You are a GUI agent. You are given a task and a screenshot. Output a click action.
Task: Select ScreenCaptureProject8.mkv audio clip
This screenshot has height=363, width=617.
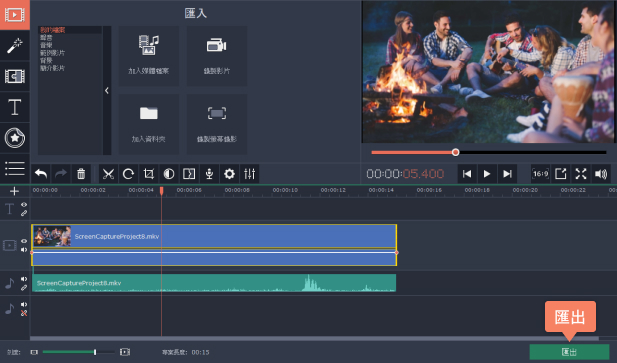point(214,283)
